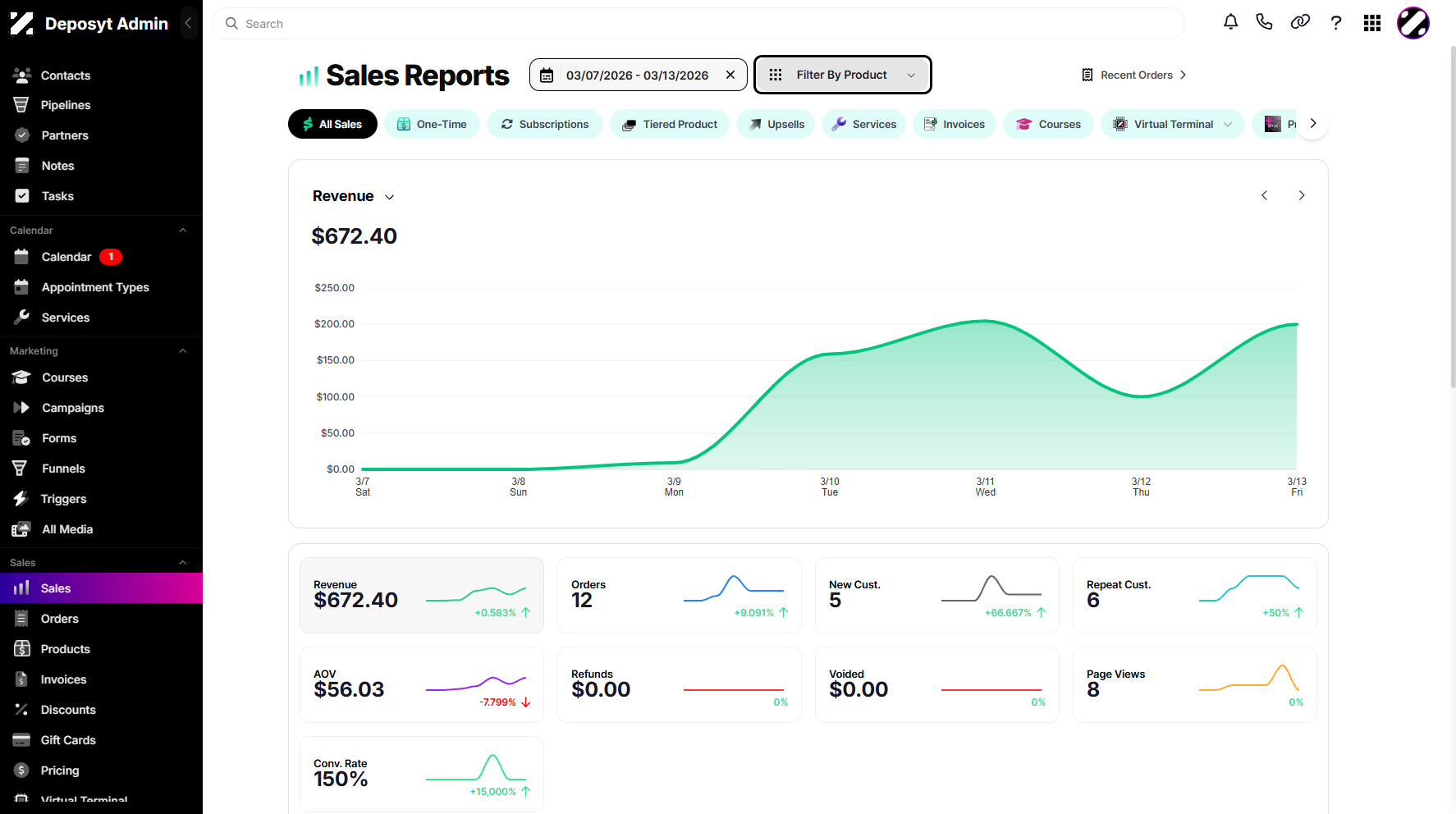Image resolution: width=1456 pixels, height=814 pixels.
Task: Select the All Sales tab
Action: pos(332,124)
